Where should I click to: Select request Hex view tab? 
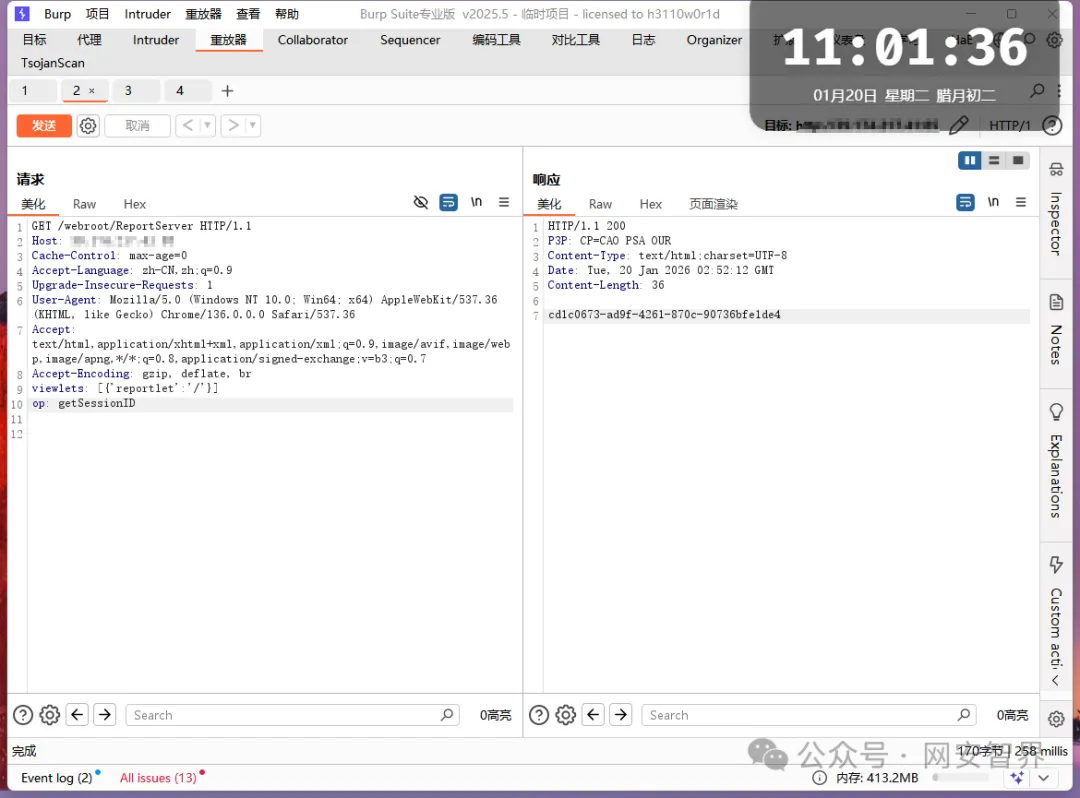tap(134, 204)
